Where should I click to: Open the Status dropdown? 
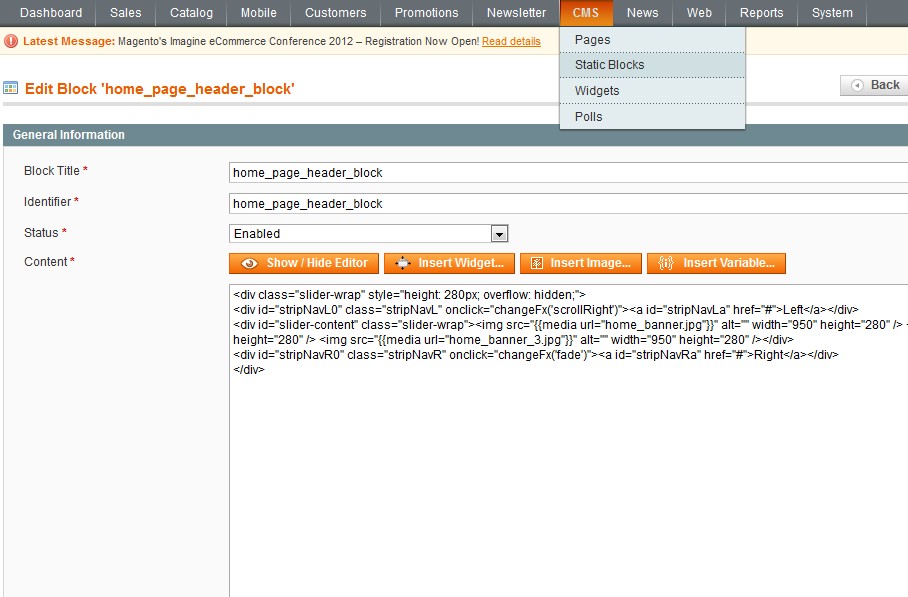click(x=498, y=232)
